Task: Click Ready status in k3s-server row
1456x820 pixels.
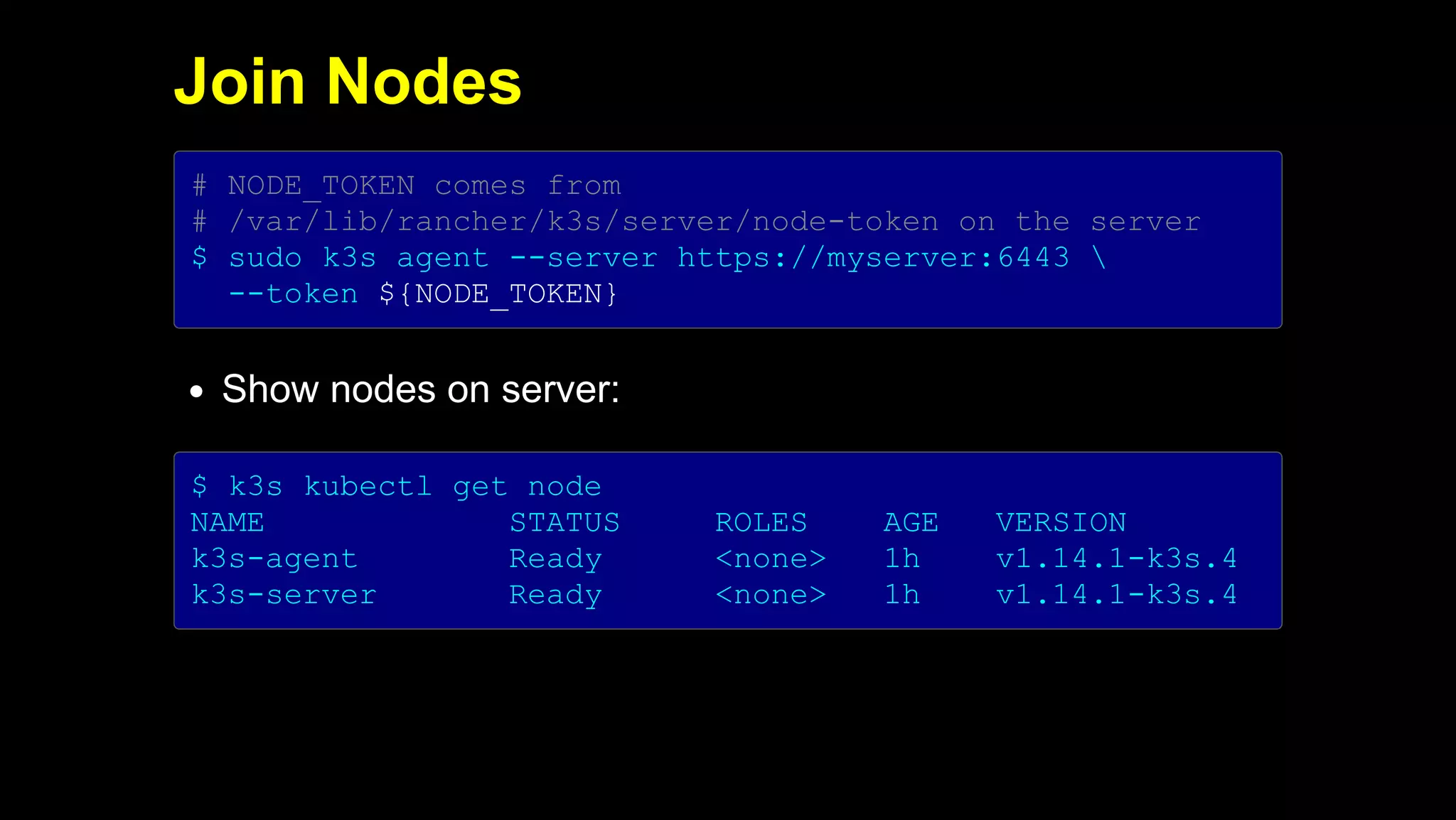Action: [x=556, y=595]
